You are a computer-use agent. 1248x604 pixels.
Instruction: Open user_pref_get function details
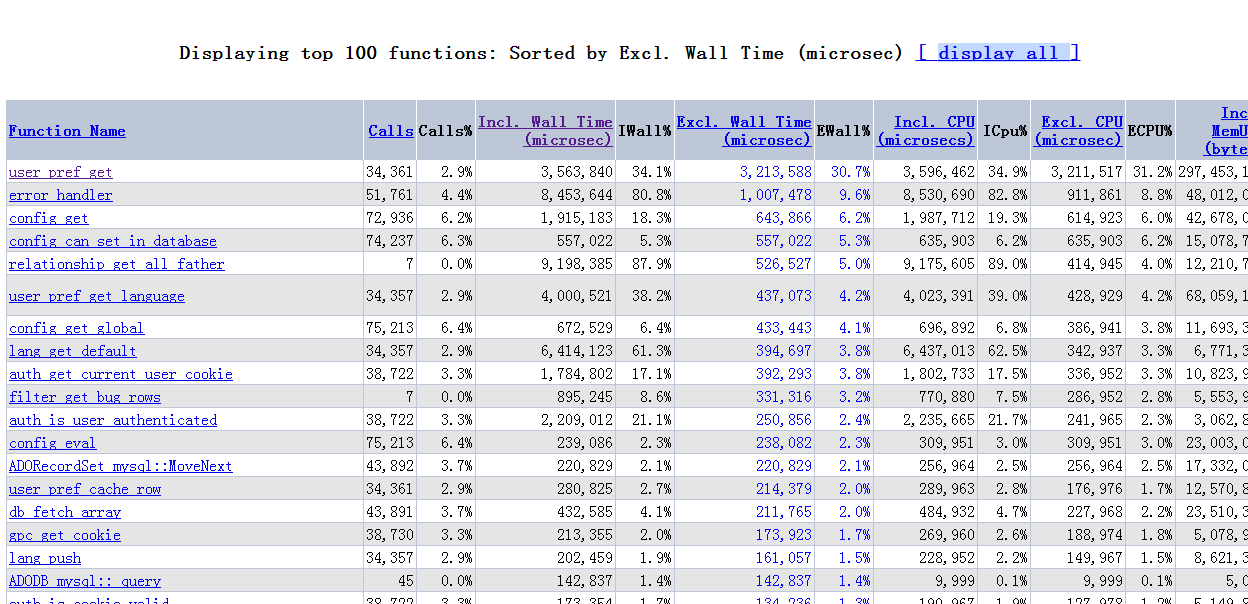coord(61,172)
